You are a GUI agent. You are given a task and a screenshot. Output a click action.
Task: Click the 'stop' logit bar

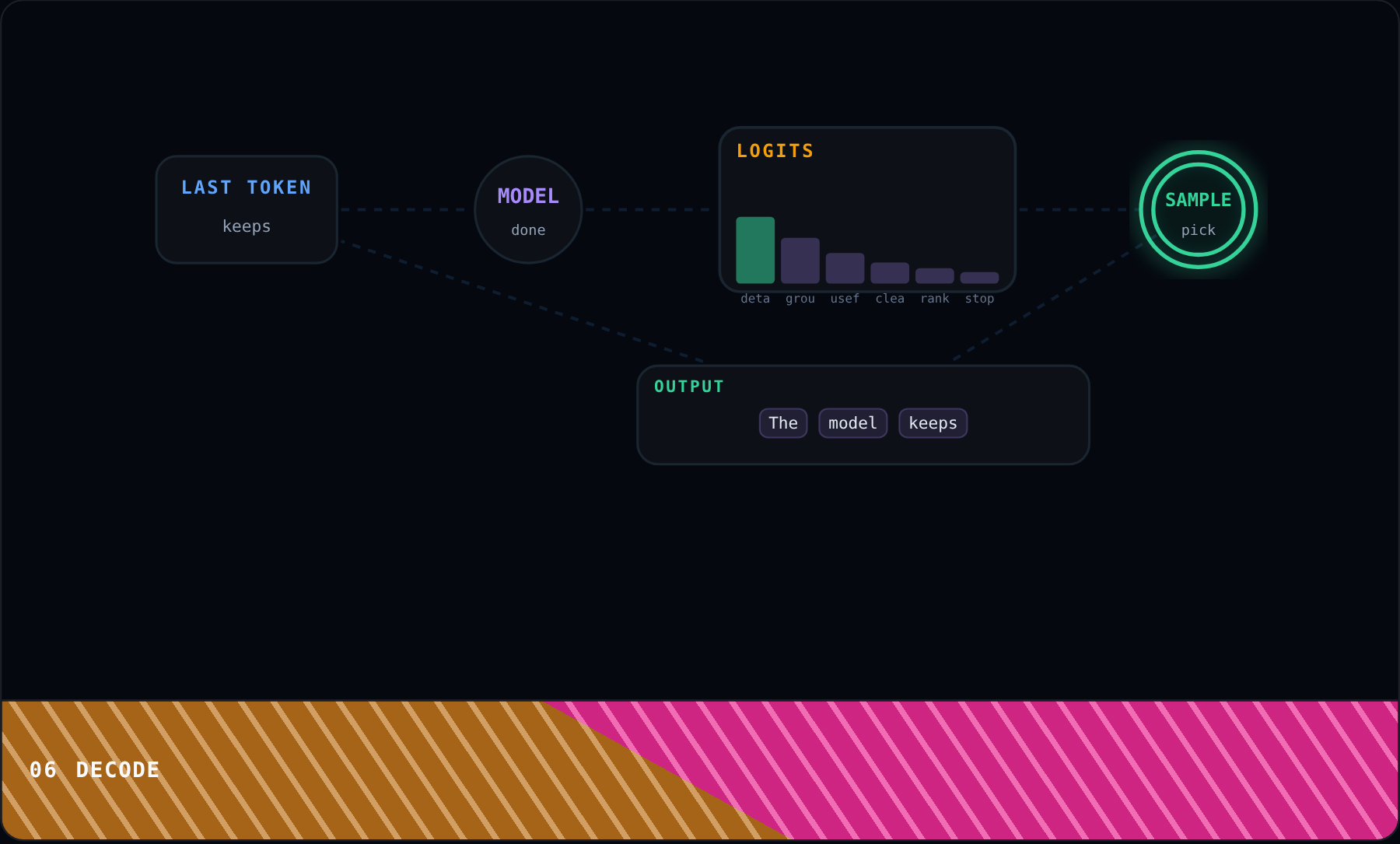979,278
